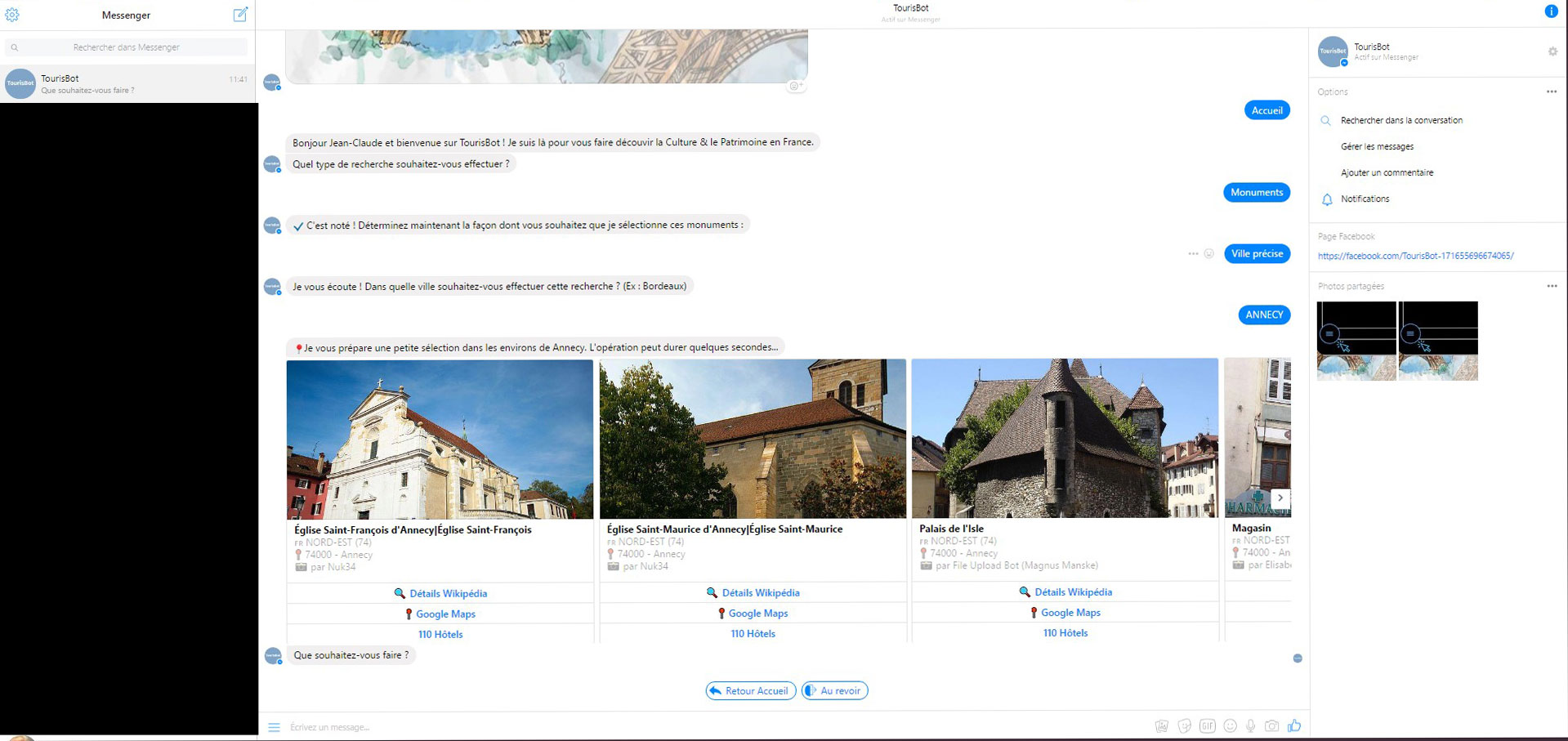
Task: Open Détails Wikipédia for Église Saint-François
Action: [440, 593]
